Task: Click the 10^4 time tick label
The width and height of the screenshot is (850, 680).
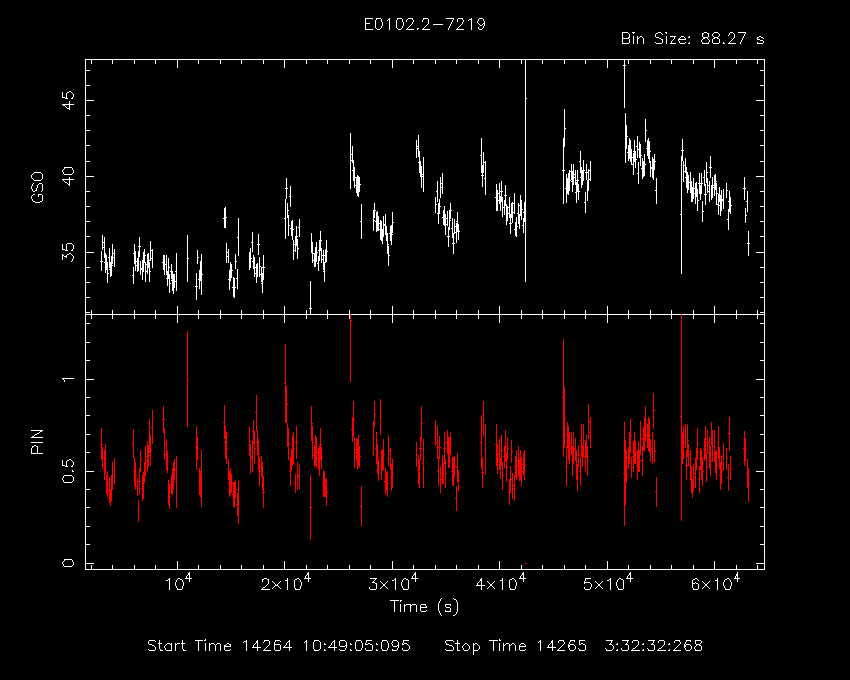Action: pyautogui.click(x=178, y=583)
